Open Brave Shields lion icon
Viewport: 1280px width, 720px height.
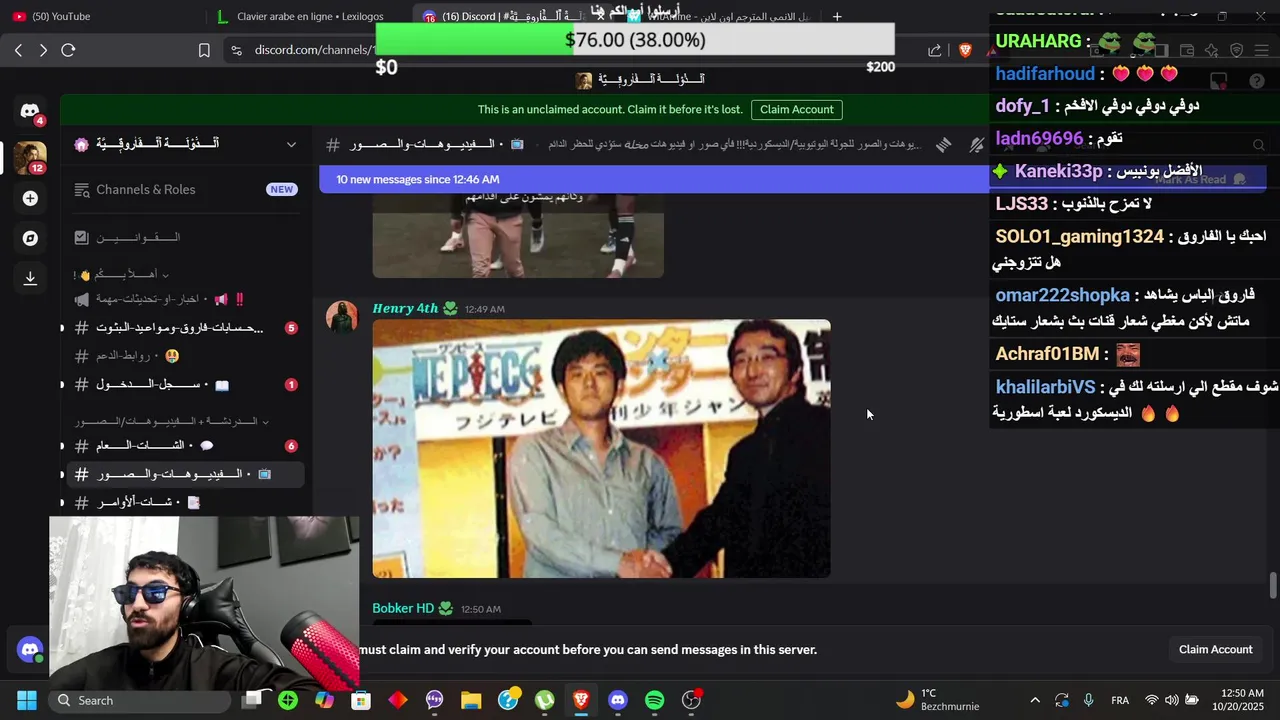pyautogui.click(x=965, y=50)
